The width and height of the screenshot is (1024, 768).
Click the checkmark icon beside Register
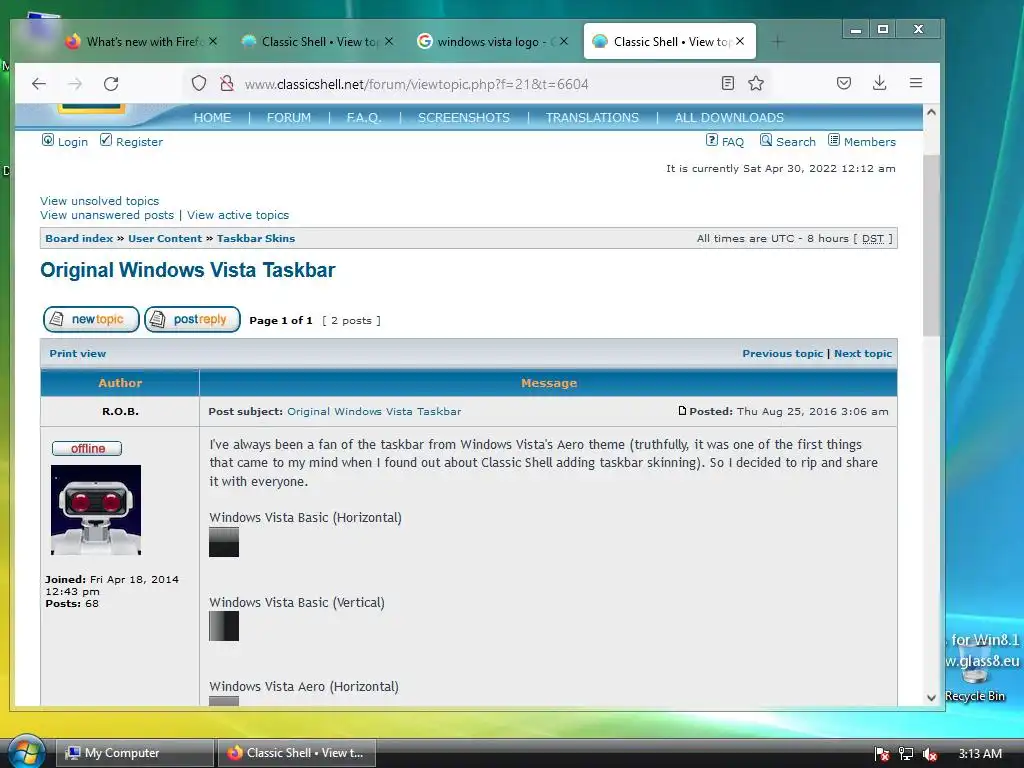(x=106, y=140)
